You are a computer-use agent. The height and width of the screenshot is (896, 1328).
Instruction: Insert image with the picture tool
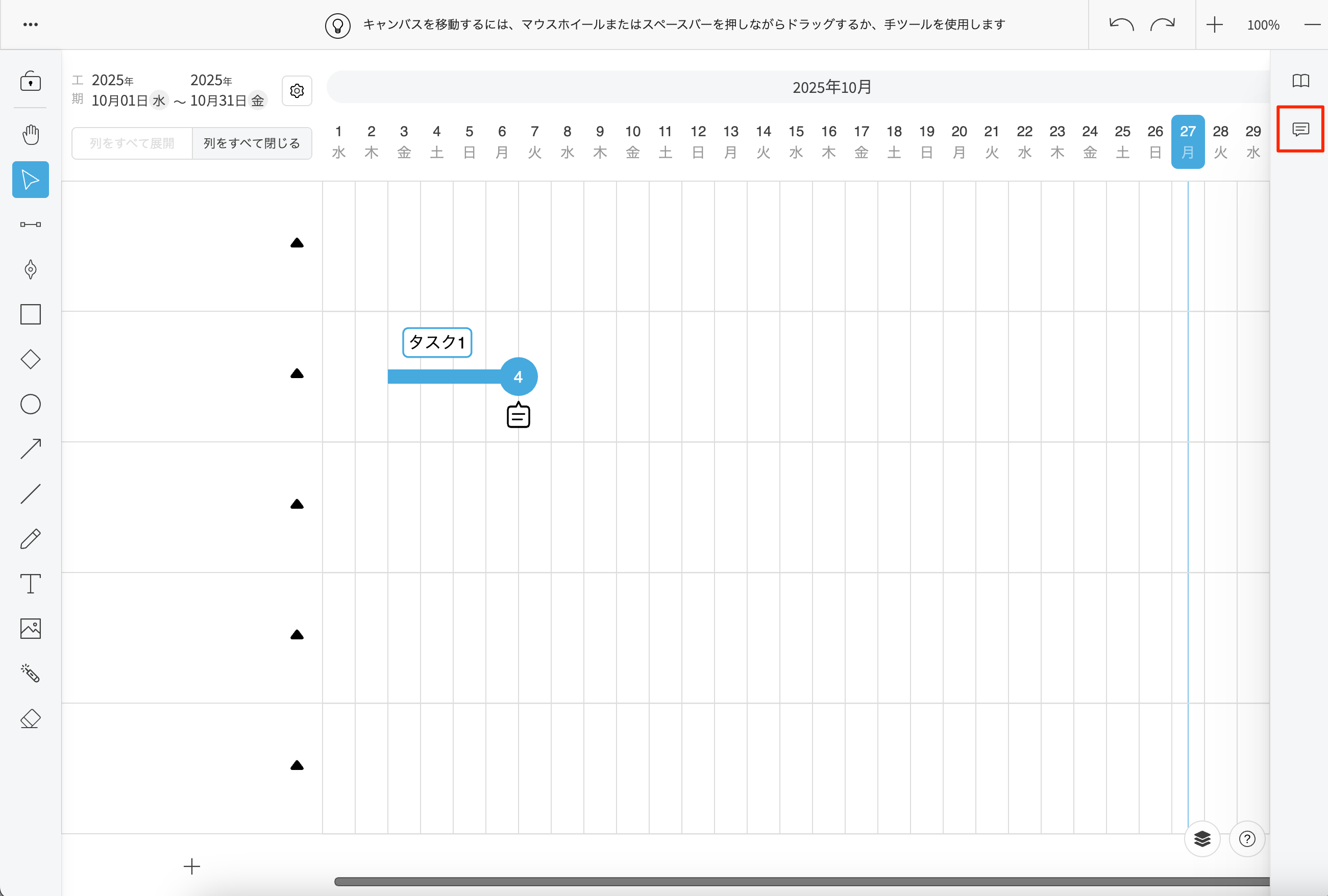(30, 629)
